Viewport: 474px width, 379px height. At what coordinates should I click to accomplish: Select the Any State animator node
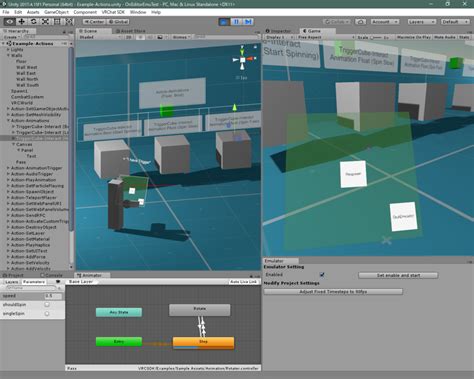click(119, 312)
